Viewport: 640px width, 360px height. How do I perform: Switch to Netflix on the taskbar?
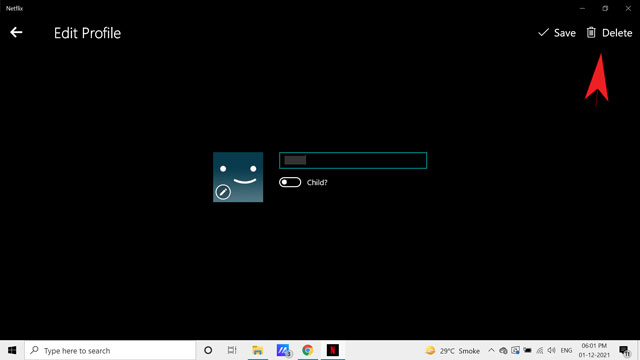coord(333,350)
